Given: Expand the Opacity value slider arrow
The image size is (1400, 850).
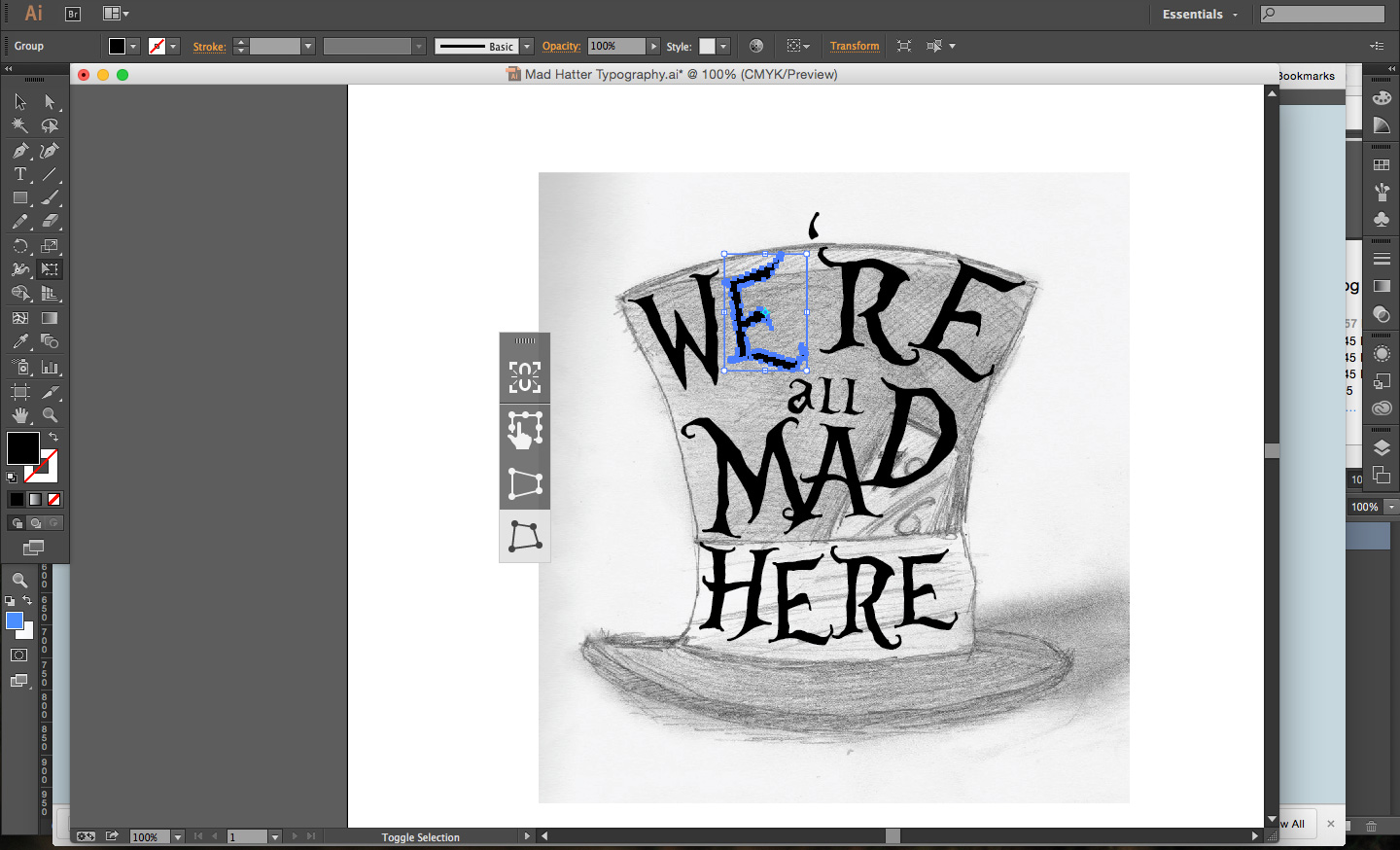Looking at the screenshot, I should [653, 46].
